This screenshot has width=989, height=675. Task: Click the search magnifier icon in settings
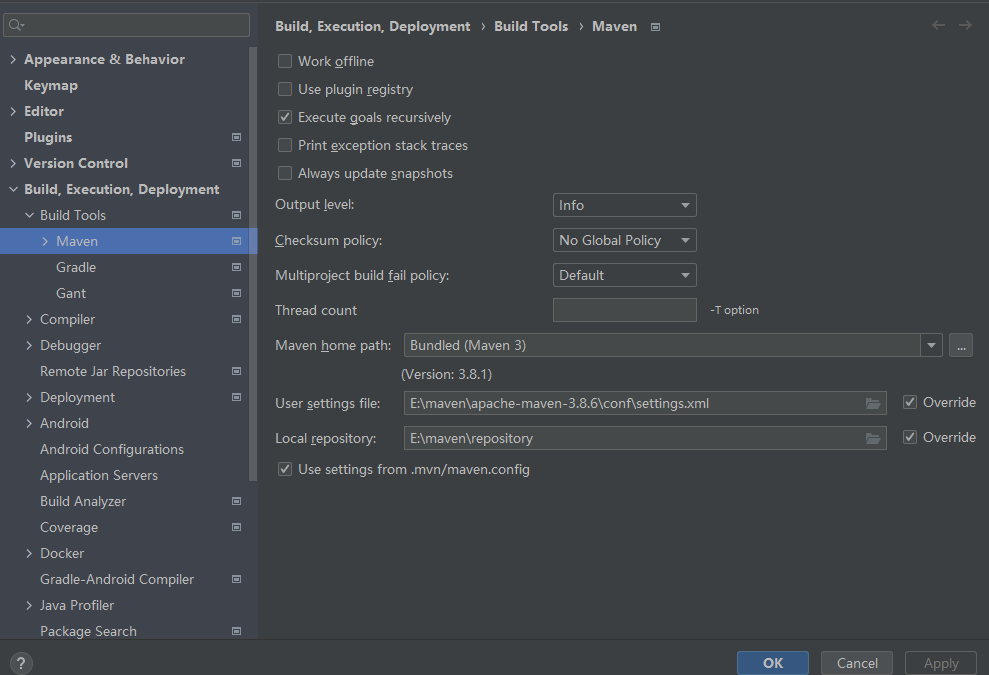click(17, 25)
